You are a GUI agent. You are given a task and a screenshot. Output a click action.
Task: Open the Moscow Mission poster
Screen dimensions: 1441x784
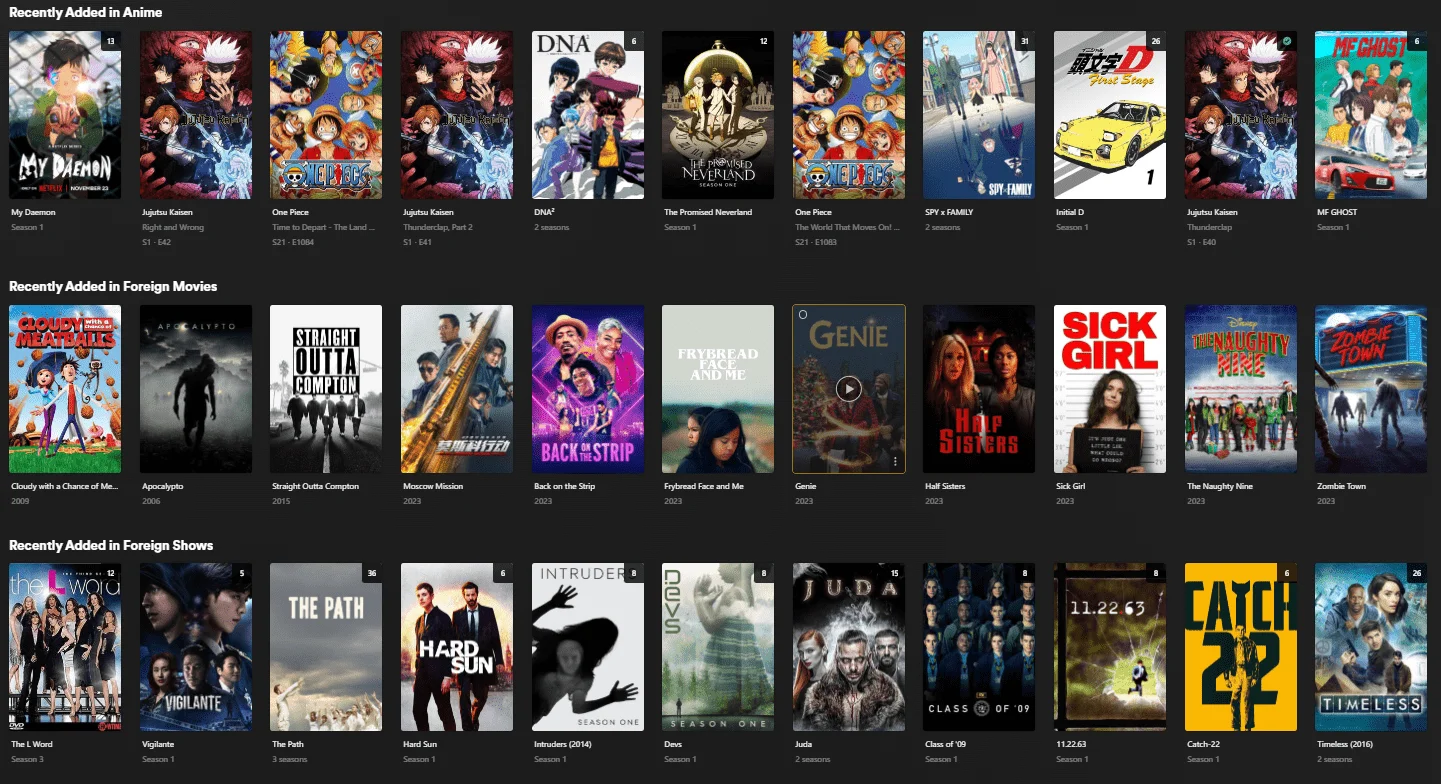point(457,389)
